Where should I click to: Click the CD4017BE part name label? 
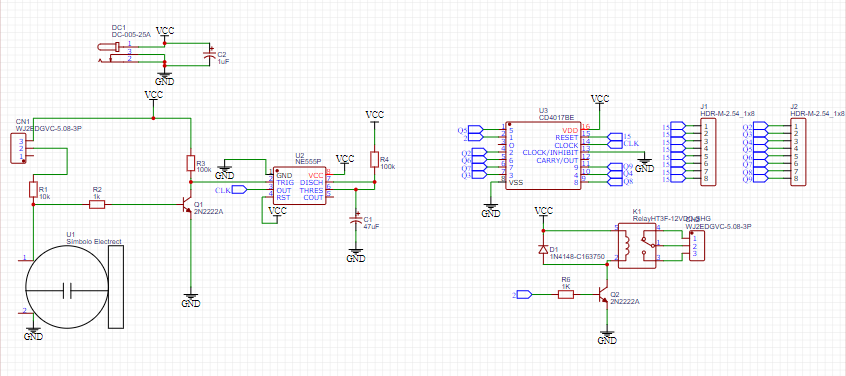tap(556, 117)
